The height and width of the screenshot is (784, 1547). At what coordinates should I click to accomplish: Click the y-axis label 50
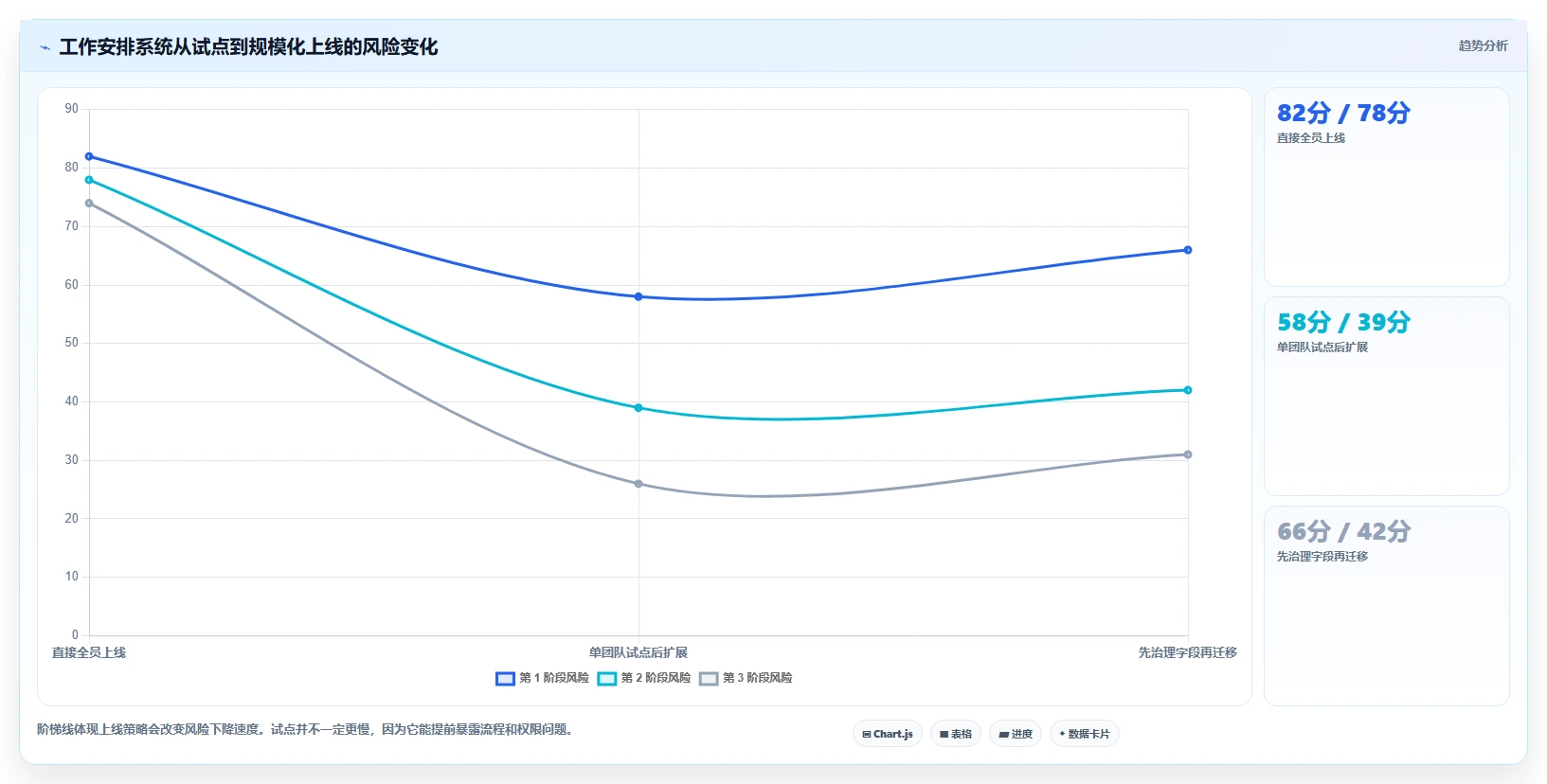click(x=72, y=343)
